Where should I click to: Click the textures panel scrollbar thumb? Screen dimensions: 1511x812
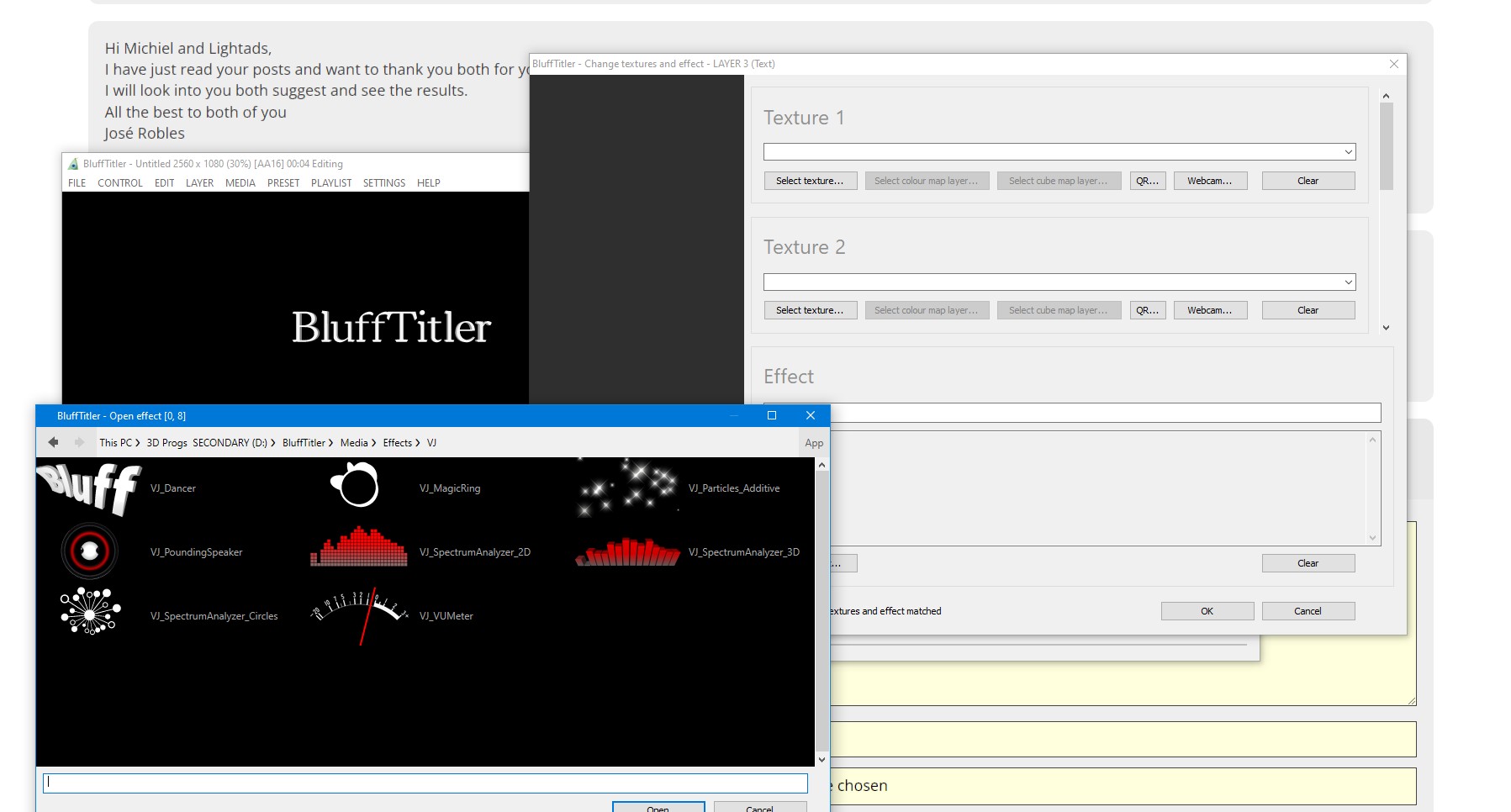click(x=1386, y=146)
